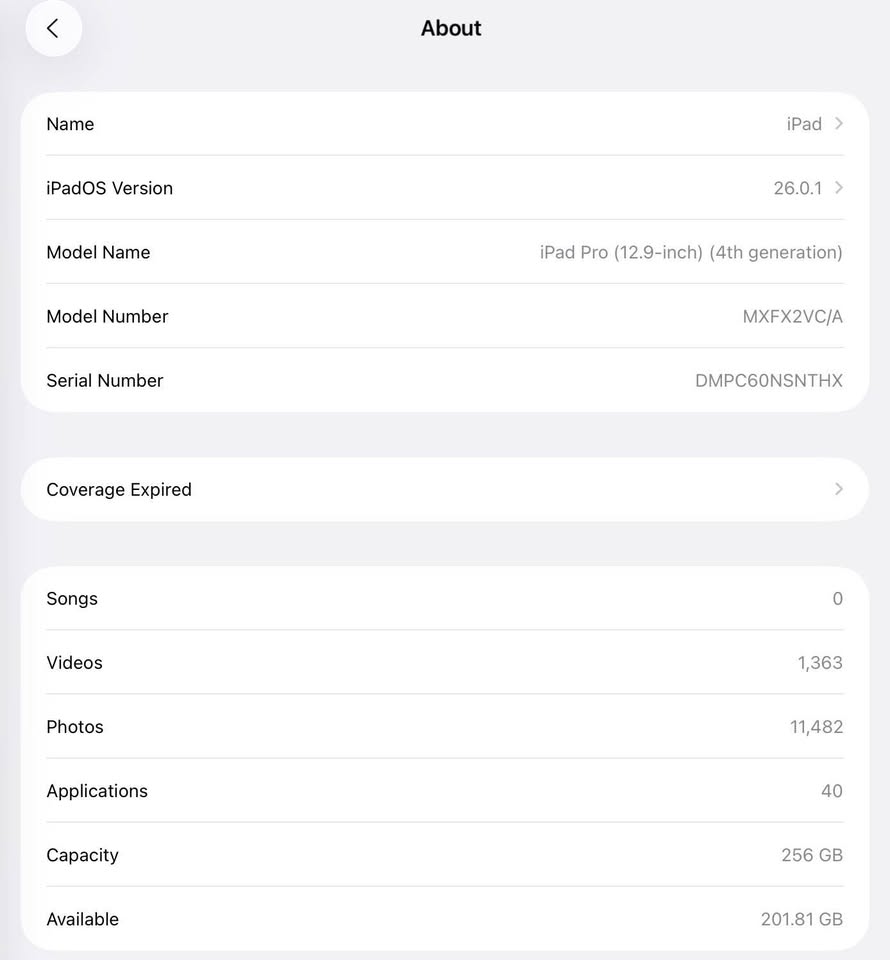
Task: Click the About page title
Action: point(451,28)
